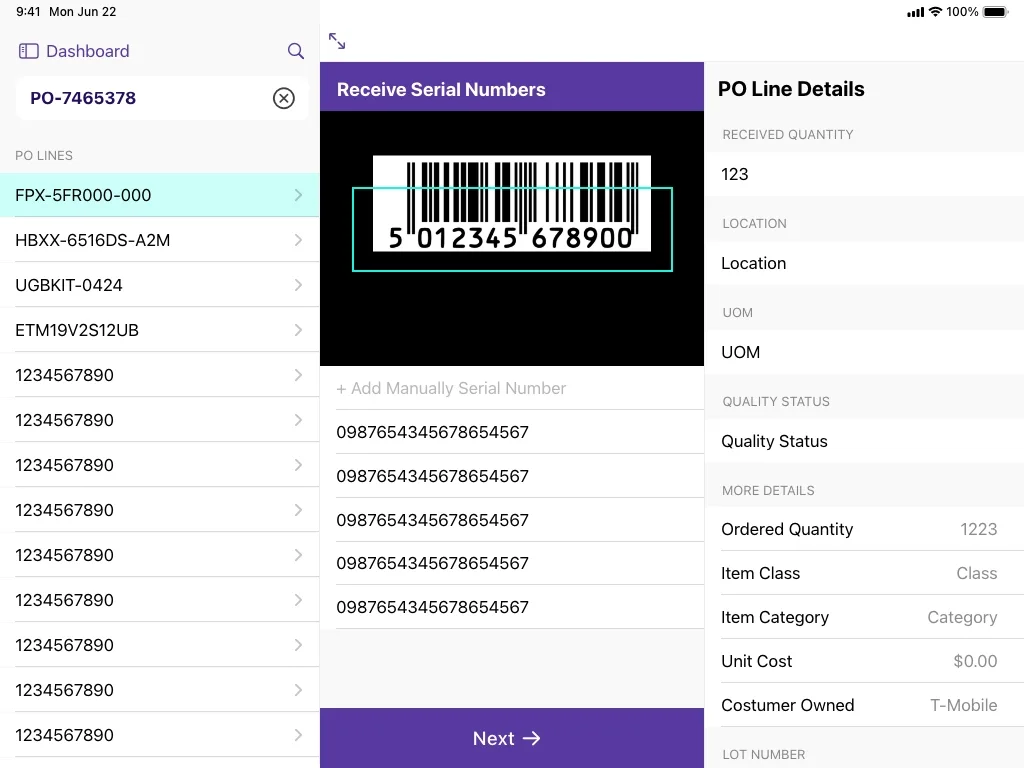Click the PO LINES section label
The image size is (1024, 768).
pyautogui.click(x=44, y=155)
